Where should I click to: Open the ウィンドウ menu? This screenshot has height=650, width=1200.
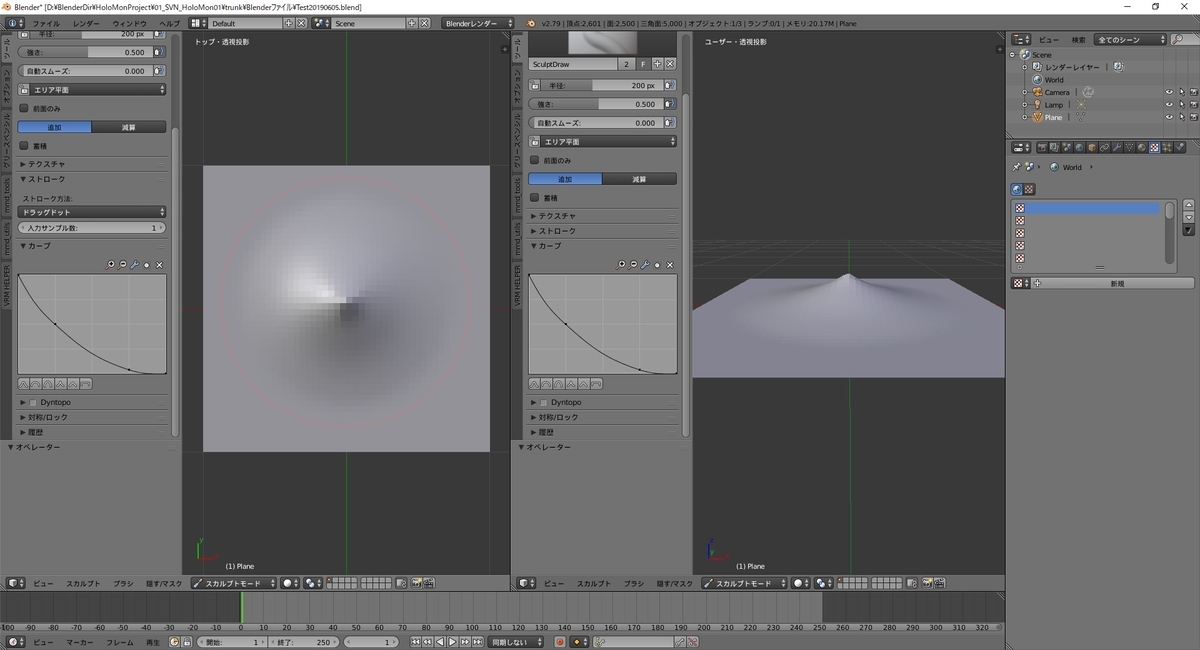coord(129,22)
